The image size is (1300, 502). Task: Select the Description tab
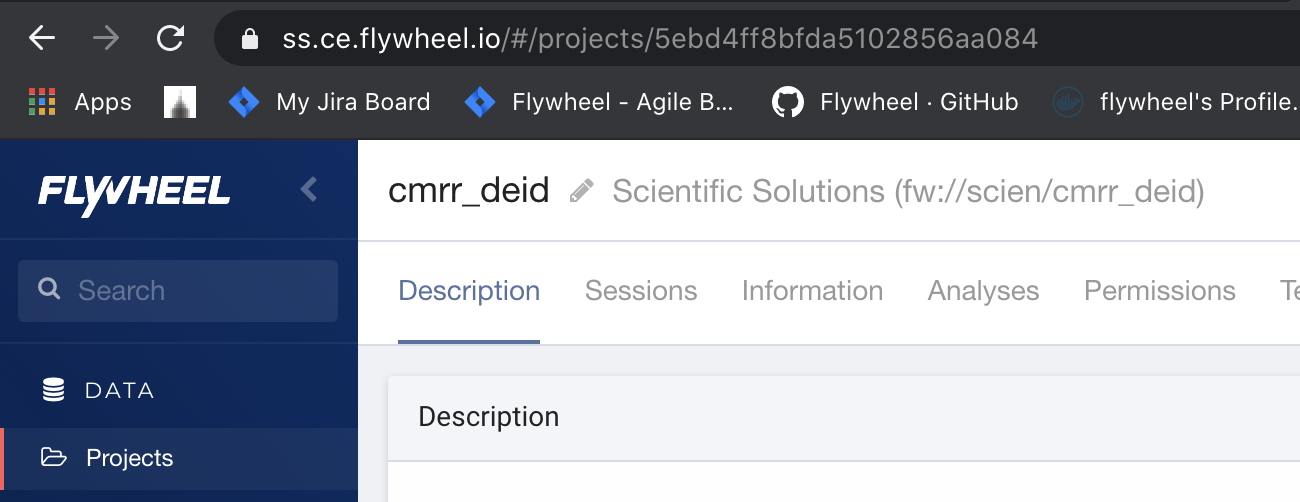469,291
